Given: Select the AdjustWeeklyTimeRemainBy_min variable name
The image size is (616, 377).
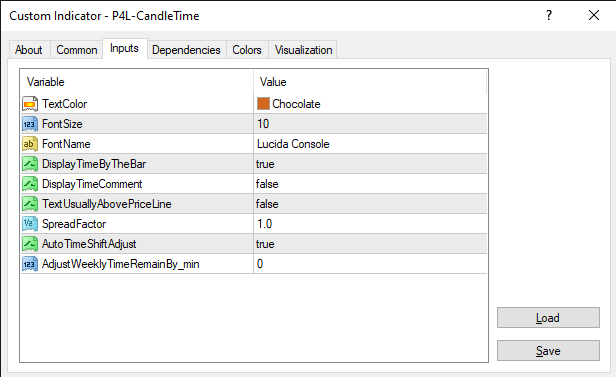Looking at the screenshot, I should click(121, 264).
